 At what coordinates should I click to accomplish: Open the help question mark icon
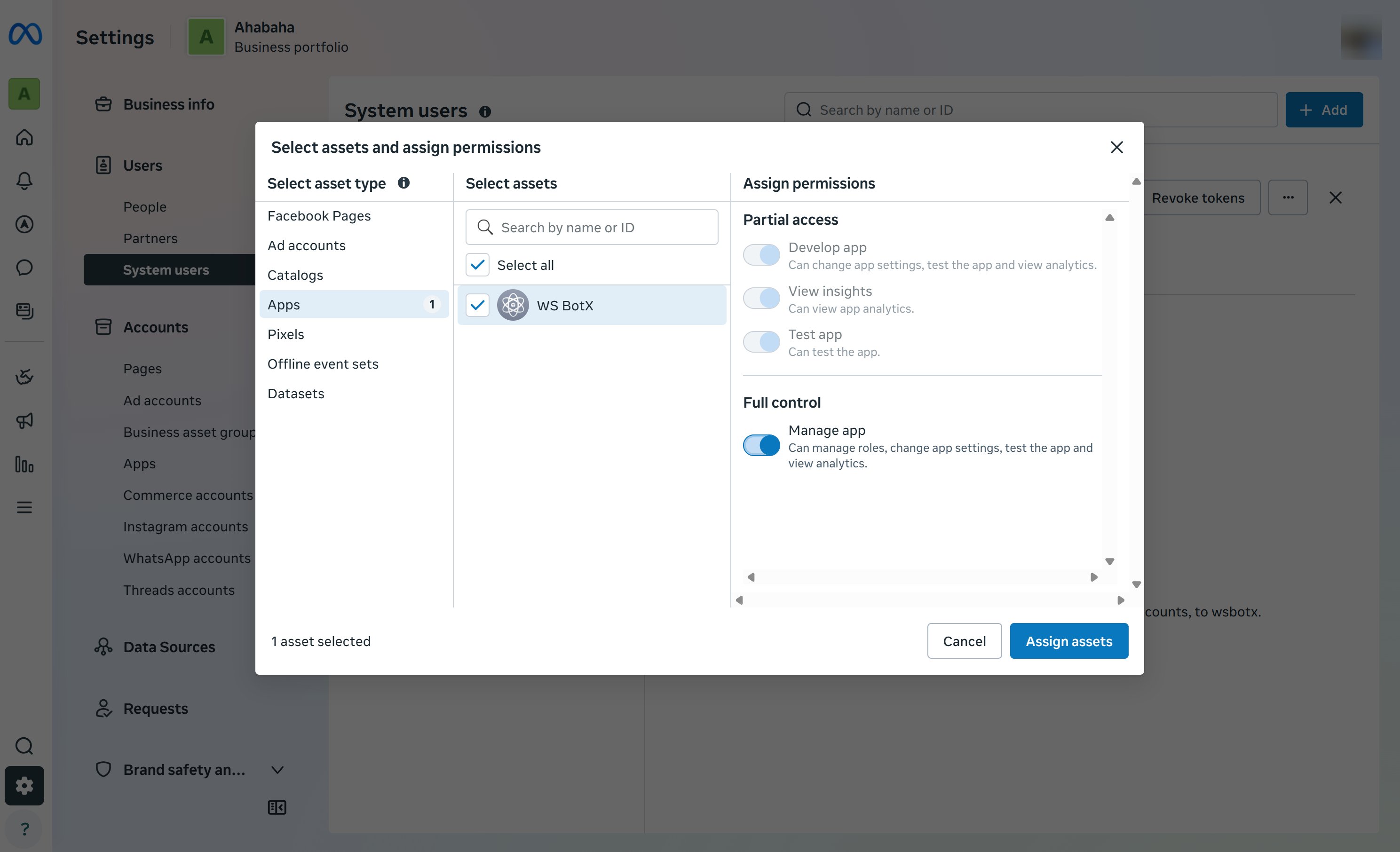pos(24,829)
